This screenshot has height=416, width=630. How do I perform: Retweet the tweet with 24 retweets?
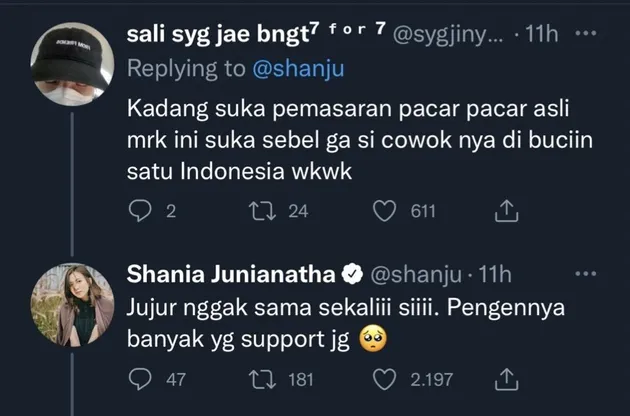[267, 211]
